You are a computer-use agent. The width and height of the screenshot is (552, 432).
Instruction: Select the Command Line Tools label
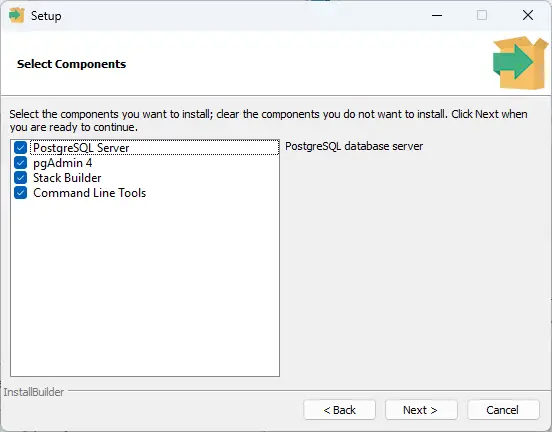(x=89, y=193)
